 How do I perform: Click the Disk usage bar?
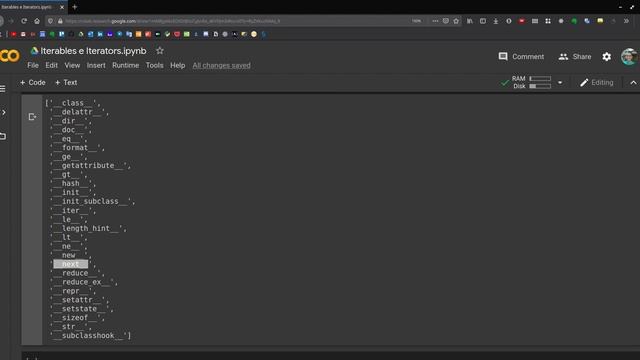540,86
